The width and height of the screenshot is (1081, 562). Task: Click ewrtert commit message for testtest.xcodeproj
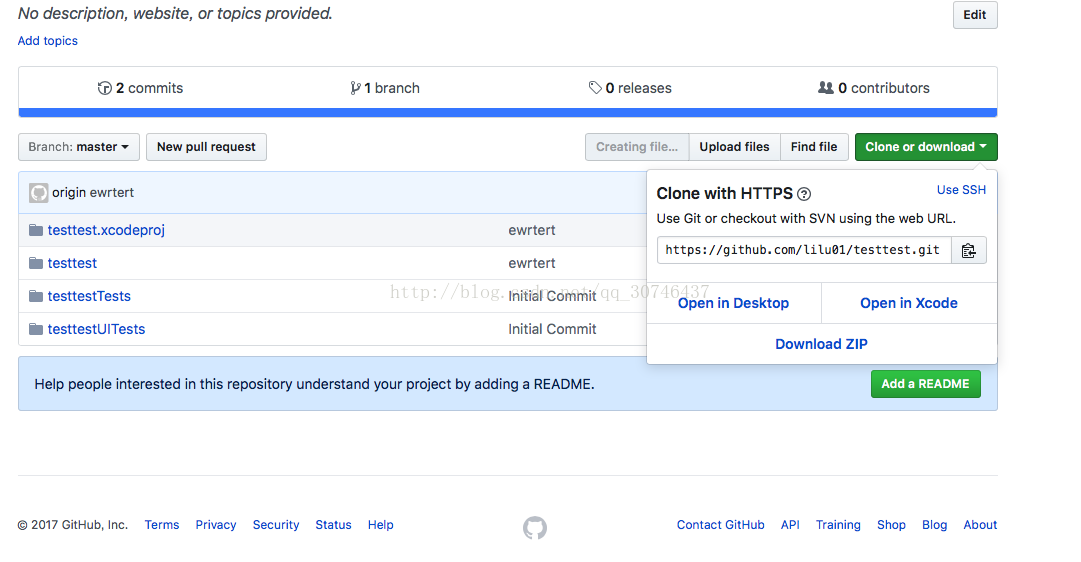click(x=532, y=230)
